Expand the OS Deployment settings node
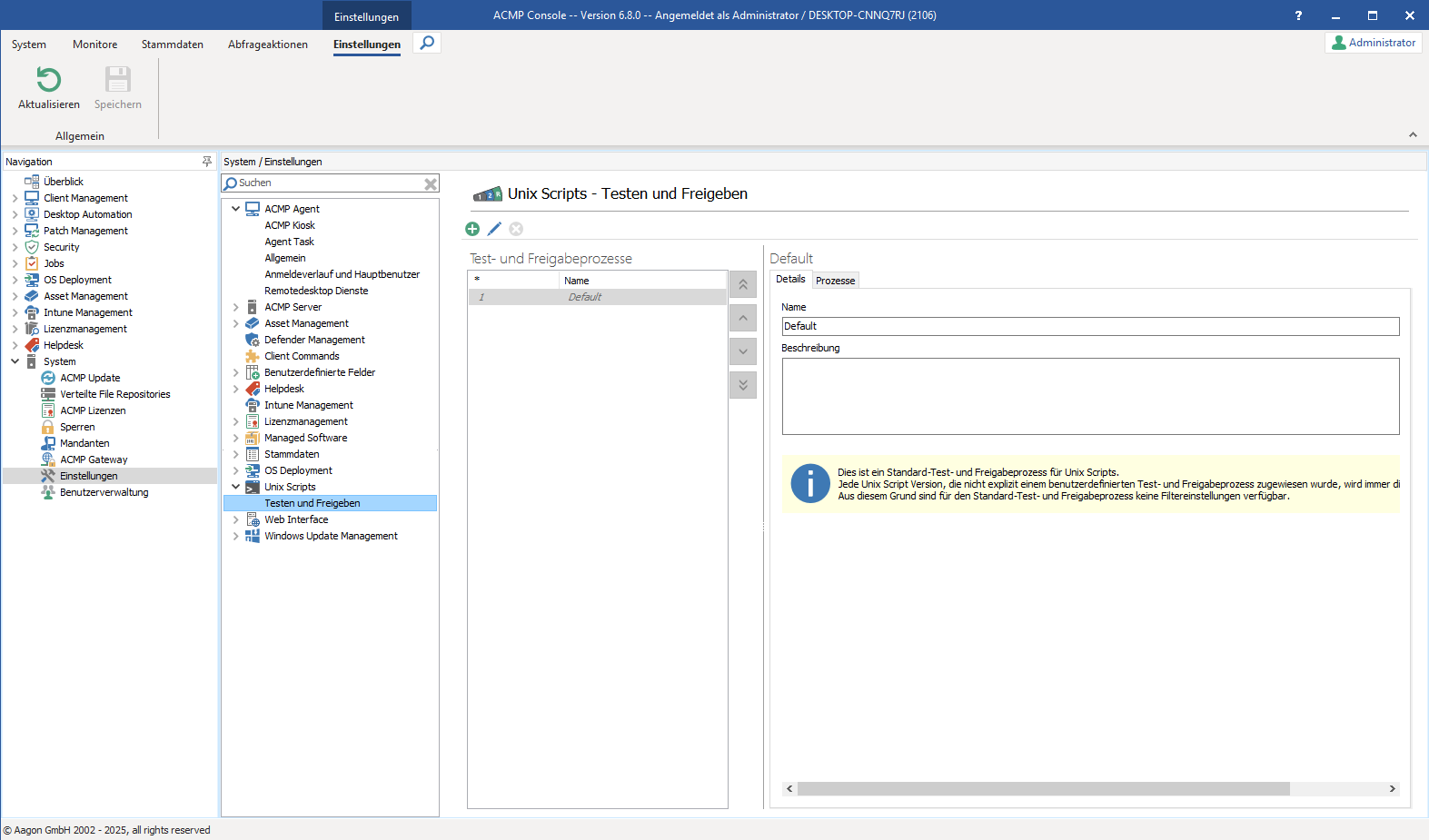Image resolution: width=1429 pixels, height=840 pixels. pyautogui.click(x=236, y=470)
